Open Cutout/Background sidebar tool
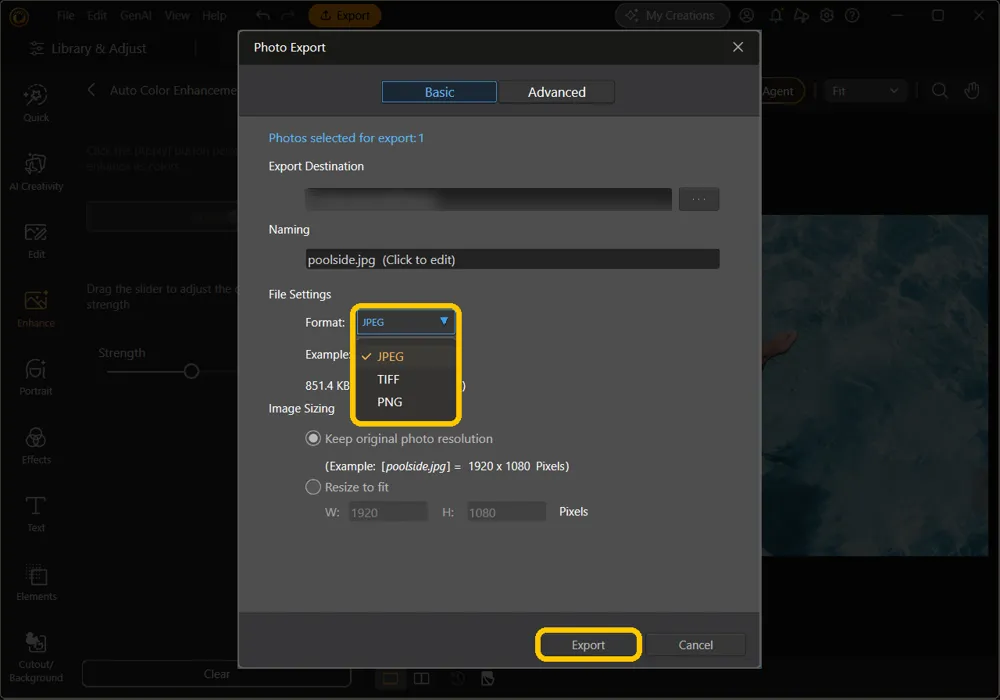The height and width of the screenshot is (700, 1000). [x=36, y=657]
